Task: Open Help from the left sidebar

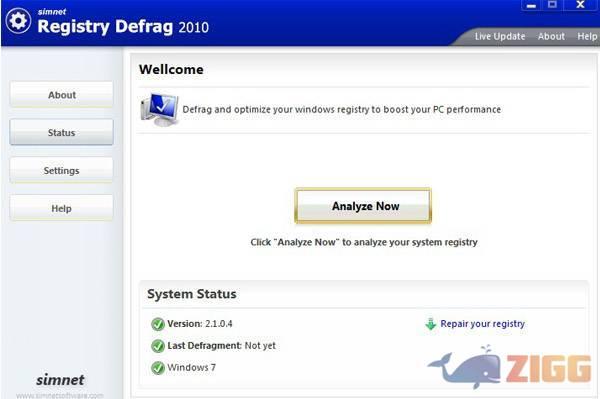Action: click(62, 208)
